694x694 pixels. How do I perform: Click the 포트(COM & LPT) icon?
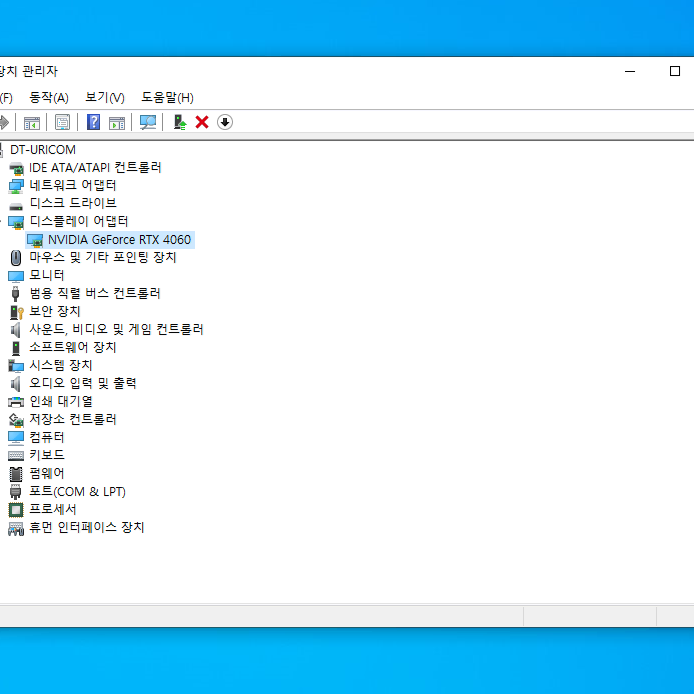[15, 492]
